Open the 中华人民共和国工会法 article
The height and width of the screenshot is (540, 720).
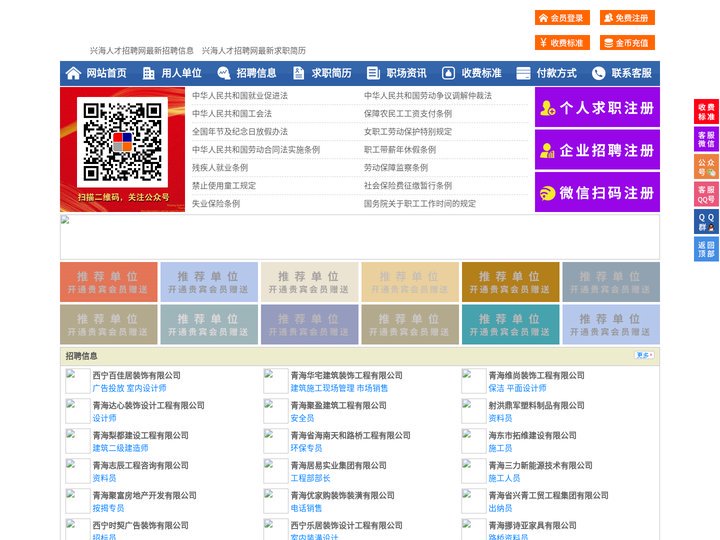coord(232,113)
